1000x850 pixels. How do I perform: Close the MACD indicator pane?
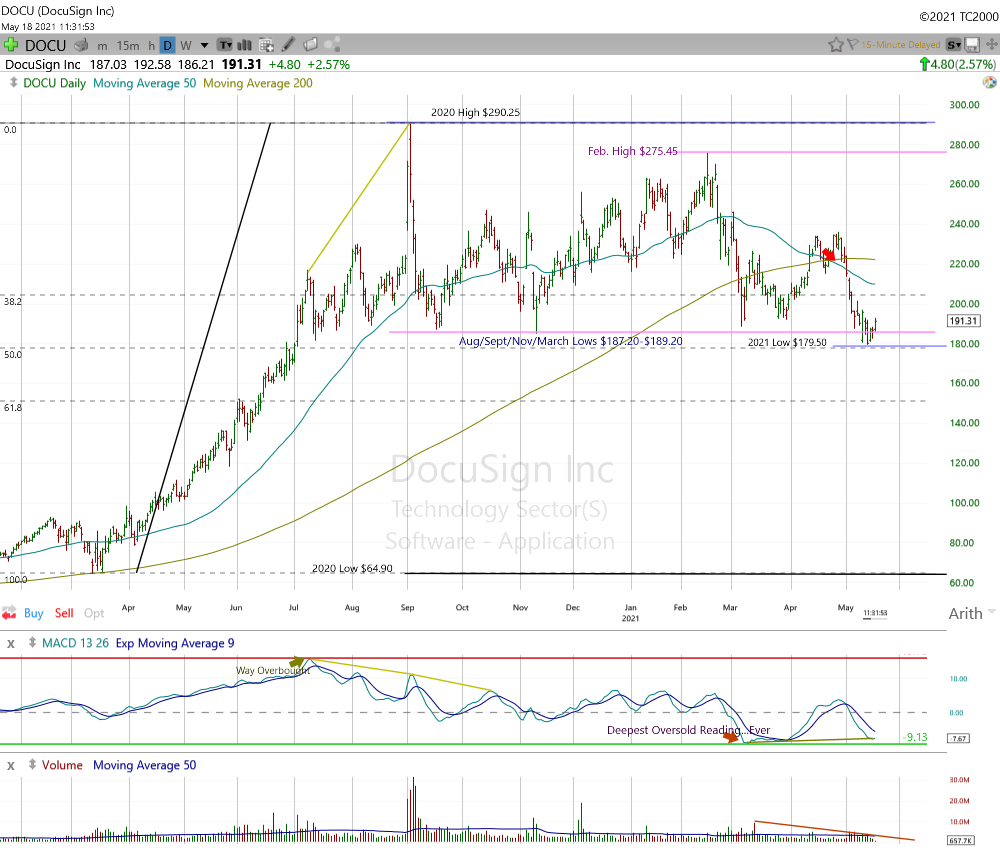pyautogui.click(x=10, y=643)
